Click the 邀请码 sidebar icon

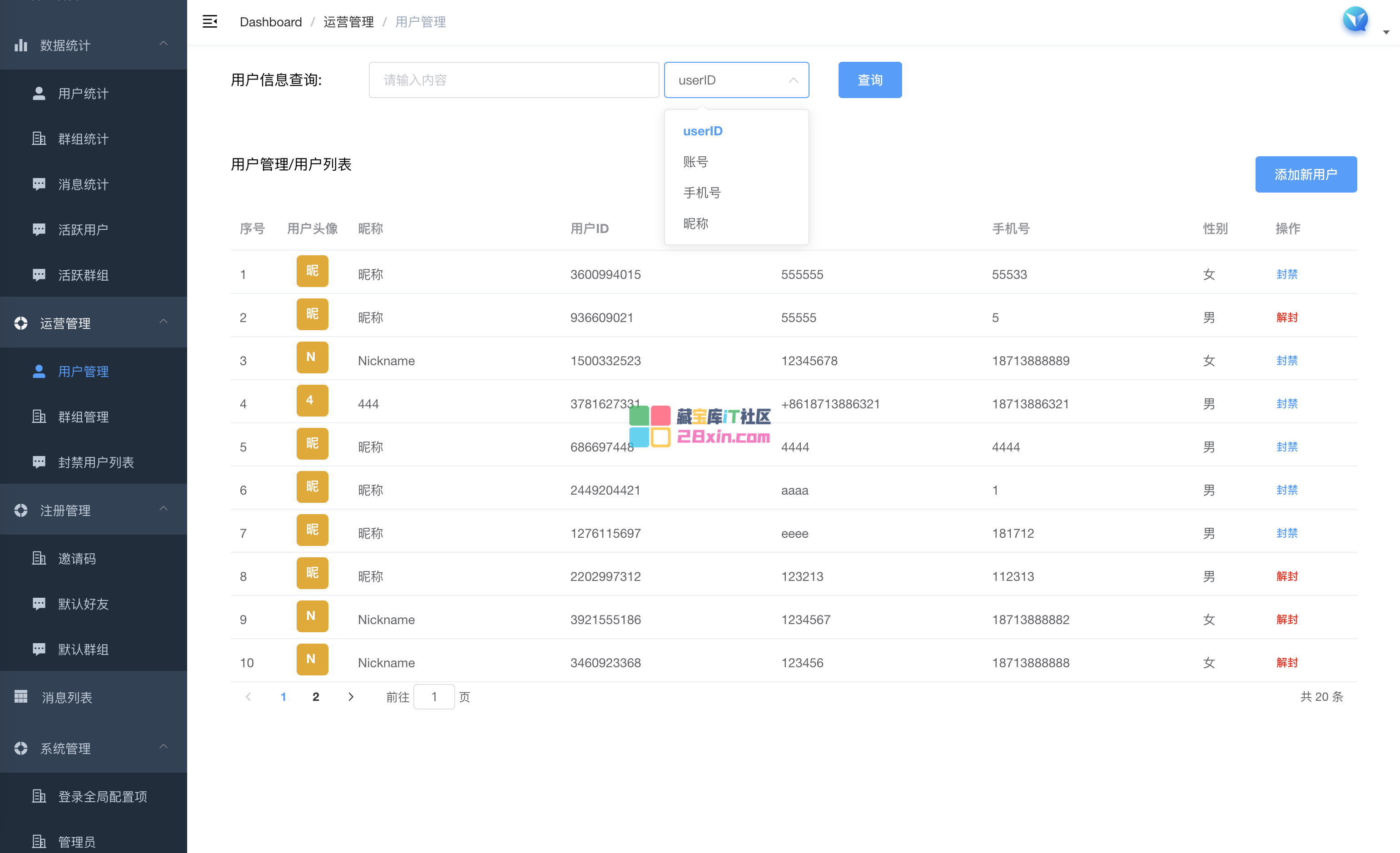[39, 558]
